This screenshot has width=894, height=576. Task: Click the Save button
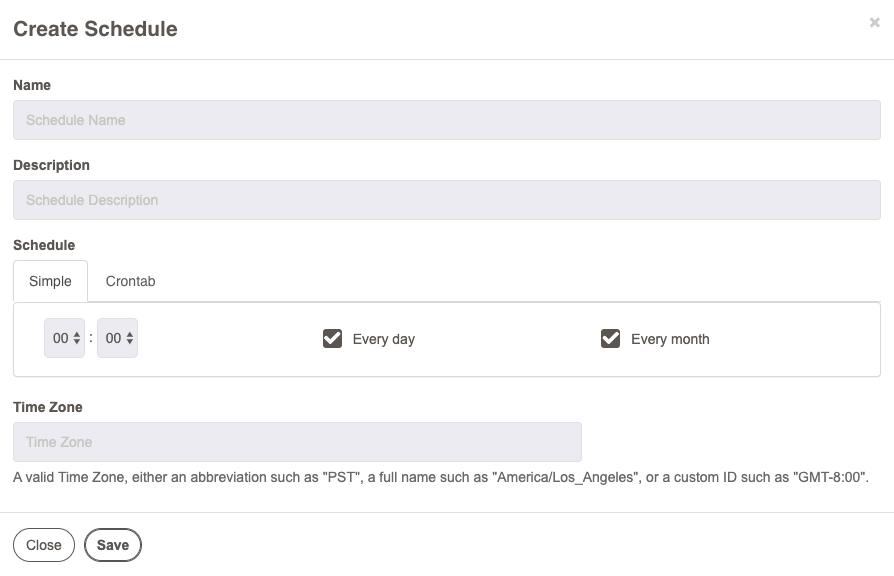pos(113,545)
